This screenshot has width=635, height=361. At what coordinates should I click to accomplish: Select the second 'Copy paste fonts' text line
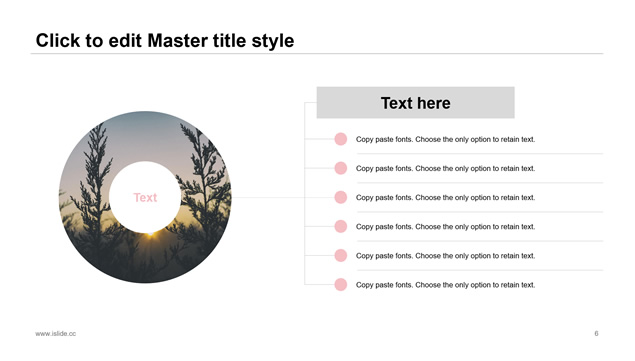445,169
